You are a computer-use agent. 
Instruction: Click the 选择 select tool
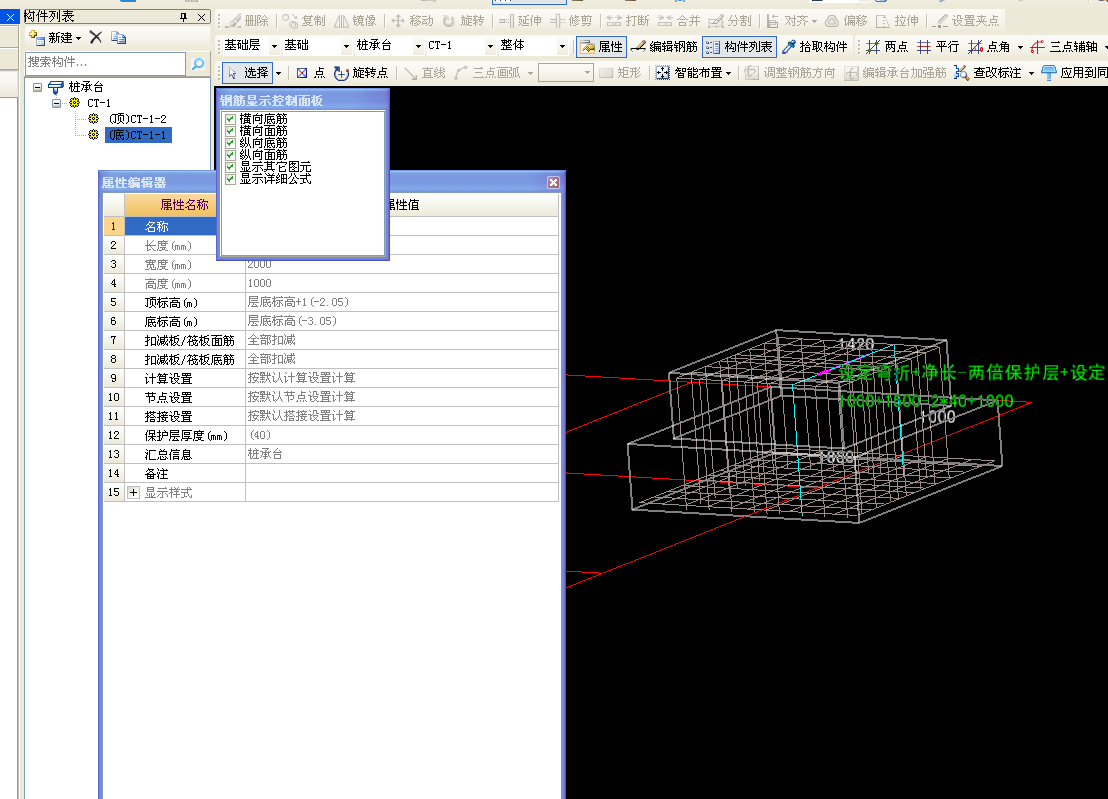248,73
